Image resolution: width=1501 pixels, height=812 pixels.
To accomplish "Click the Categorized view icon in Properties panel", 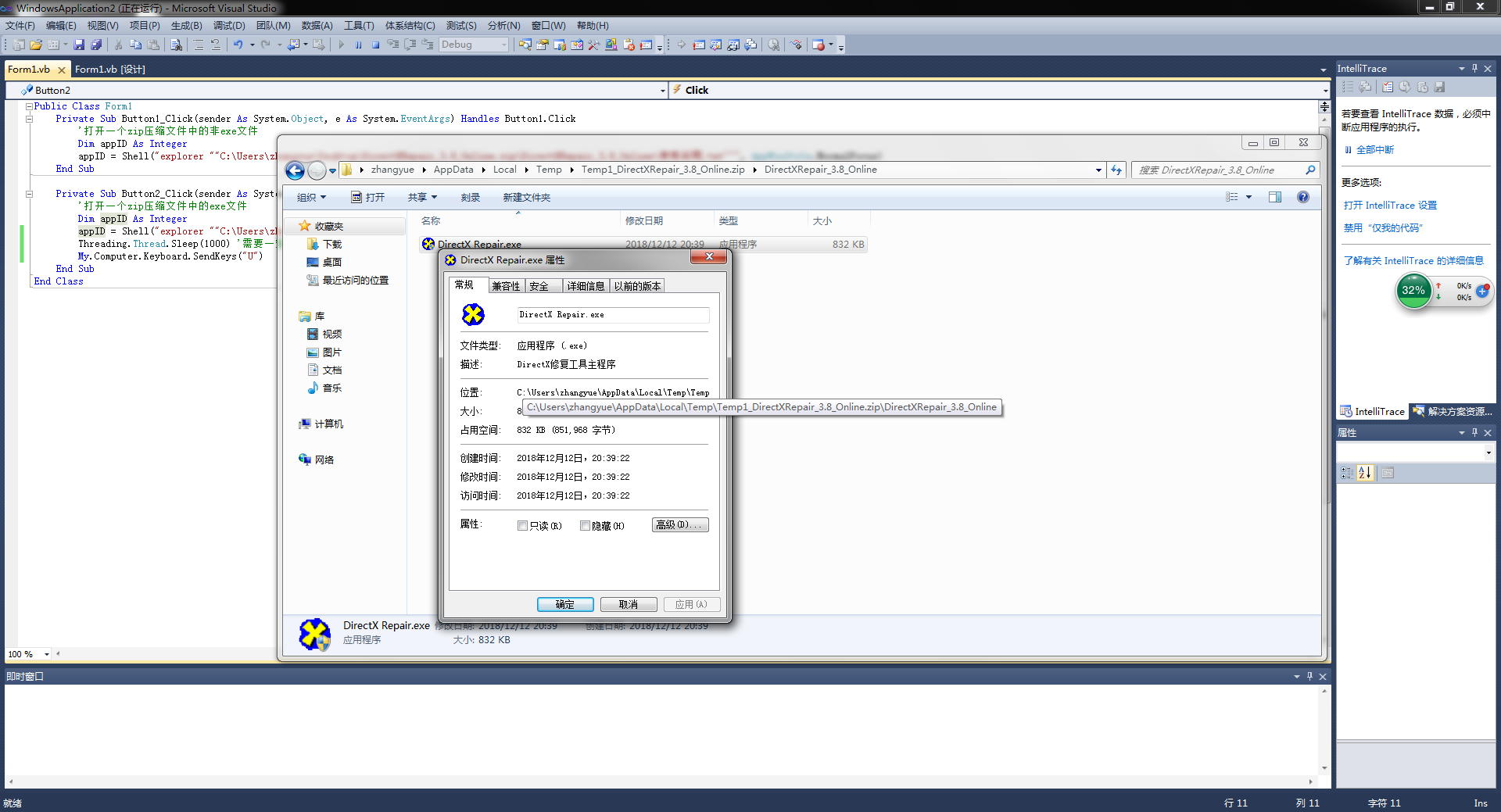I will click(x=1347, y=473).
